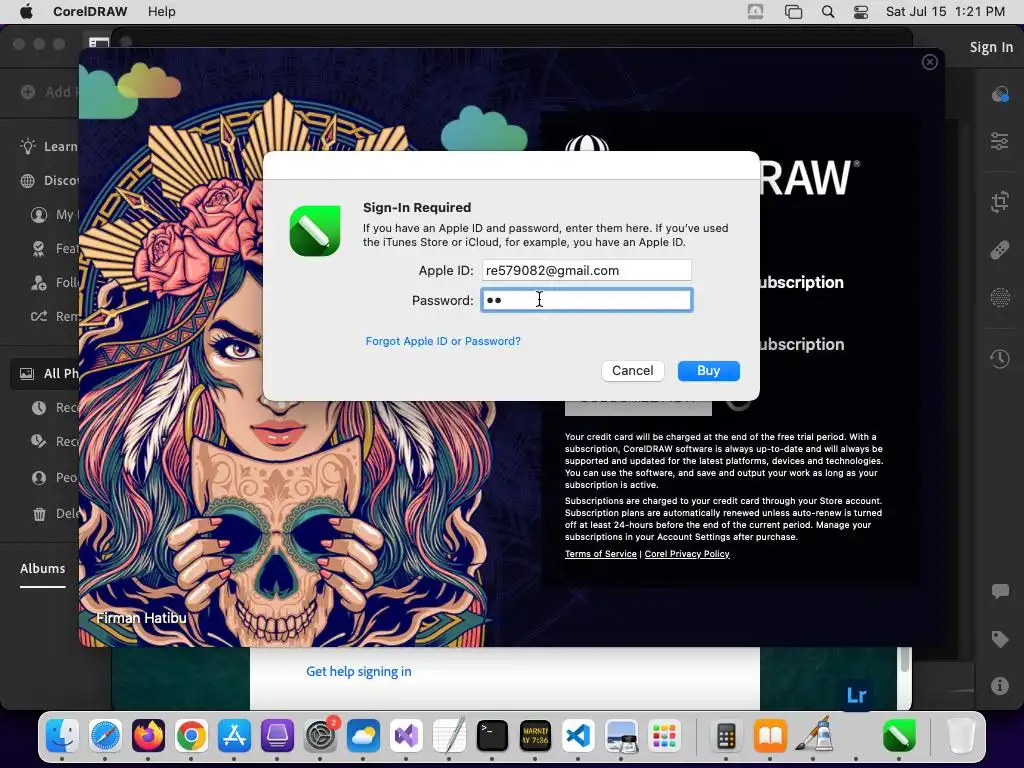Click the People icon in Lightroom sidebar
The width and height of the screenshot is (1024, 768).
[39, 477]
